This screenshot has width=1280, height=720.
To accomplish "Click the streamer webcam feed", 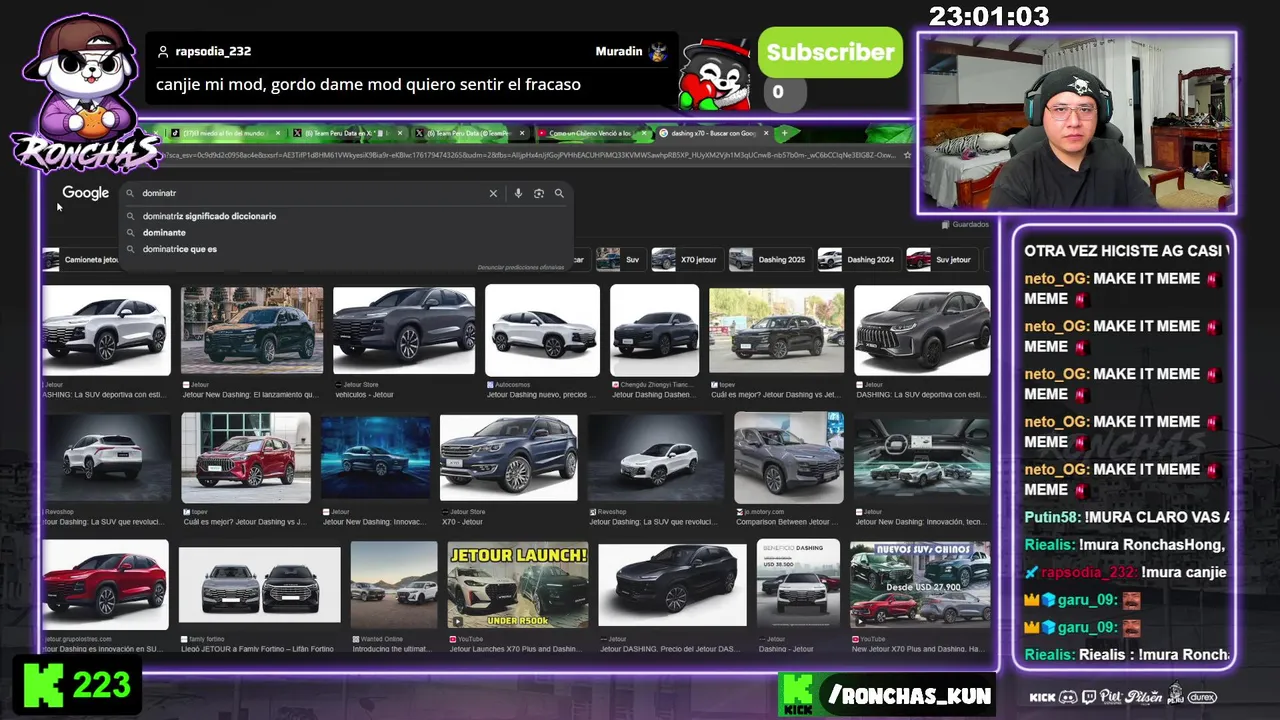I will click(1077, 123).
